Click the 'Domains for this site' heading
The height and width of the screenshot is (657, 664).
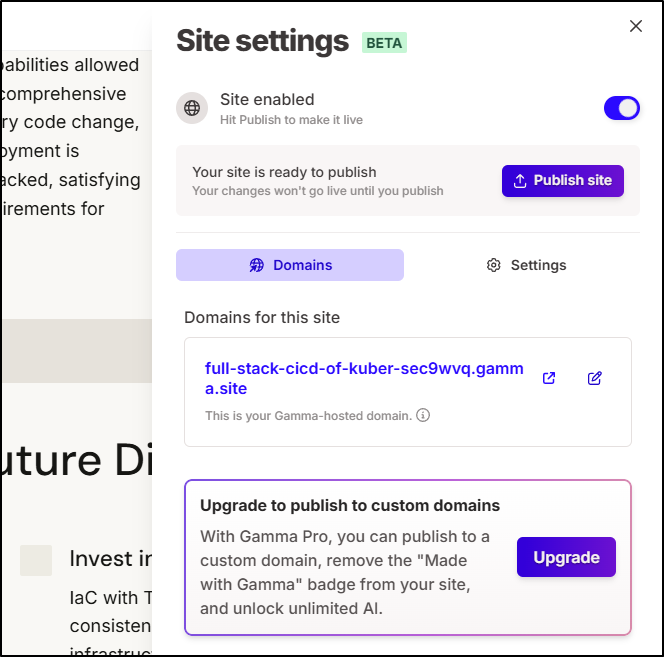click(262, 317)
